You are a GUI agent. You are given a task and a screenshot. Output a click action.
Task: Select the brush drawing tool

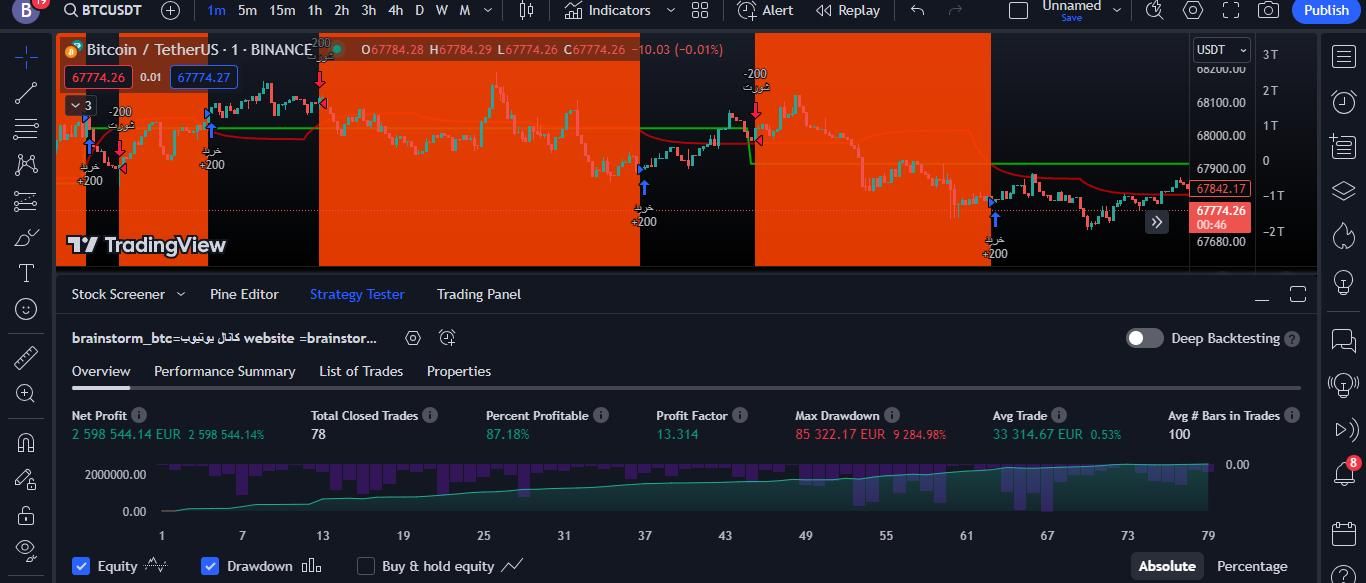pos(26,237)
